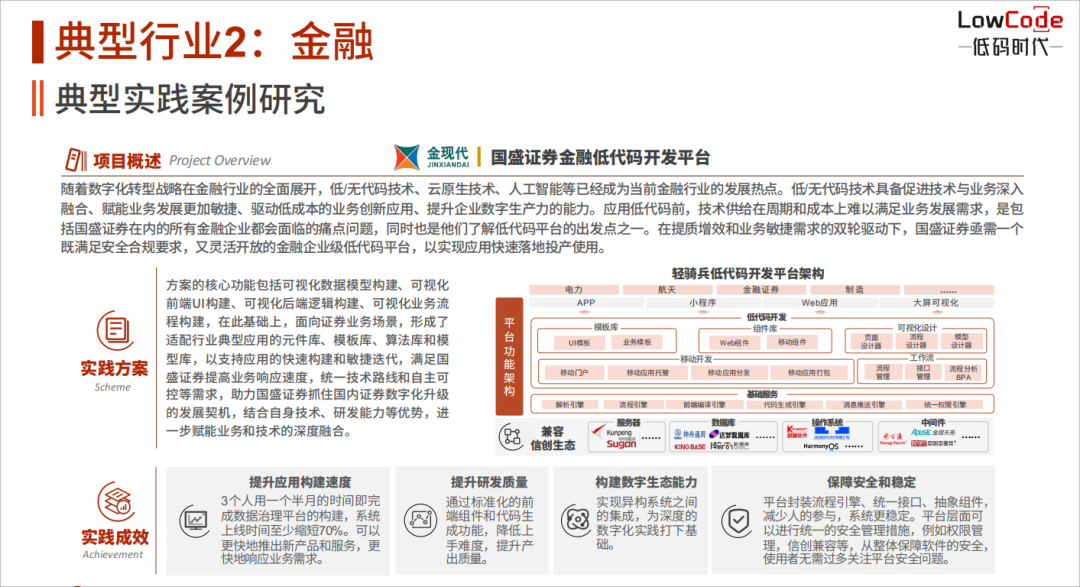Click the Web组件 item in 组件库
This screenshot has width=1080, height=587.
pos(733,341)
